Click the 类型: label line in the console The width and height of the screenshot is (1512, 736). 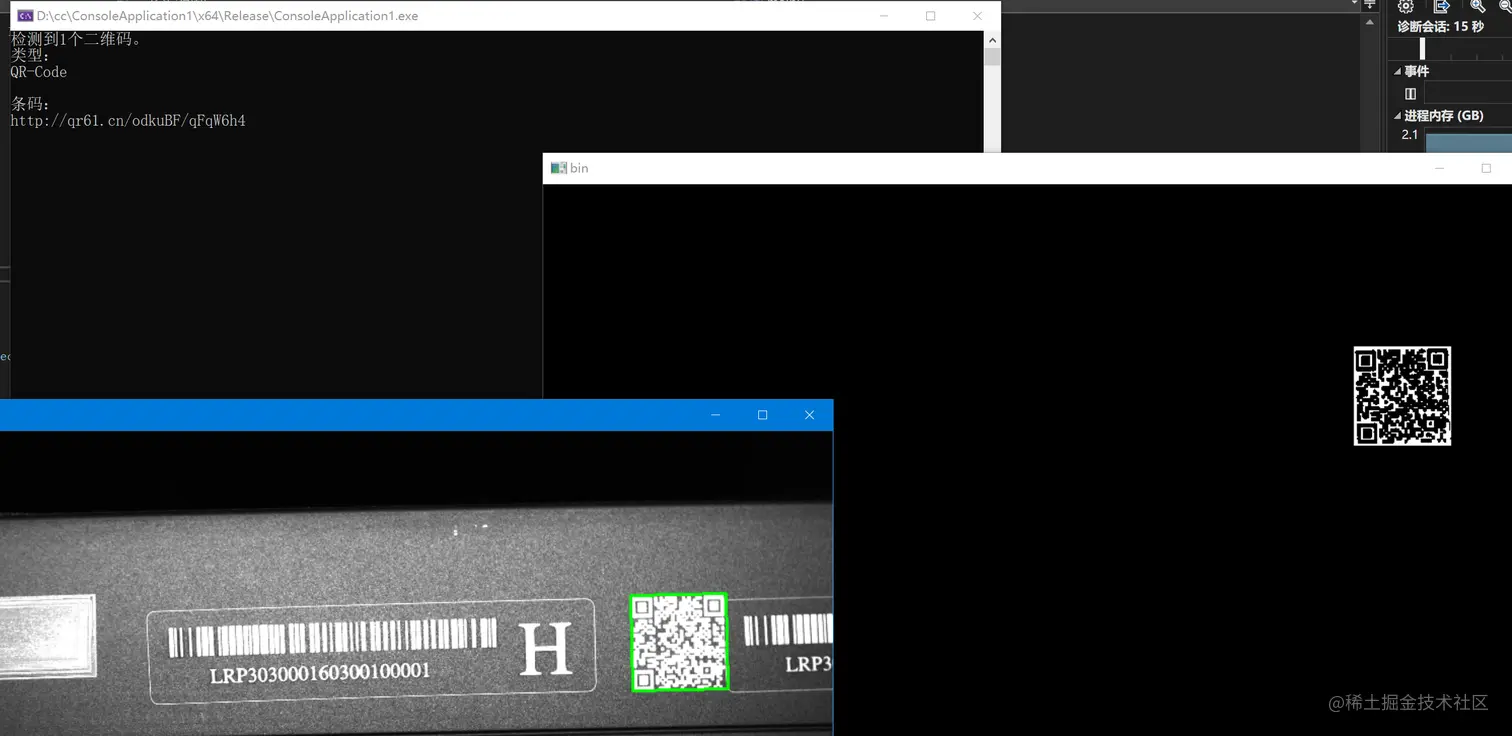[30, 56]
